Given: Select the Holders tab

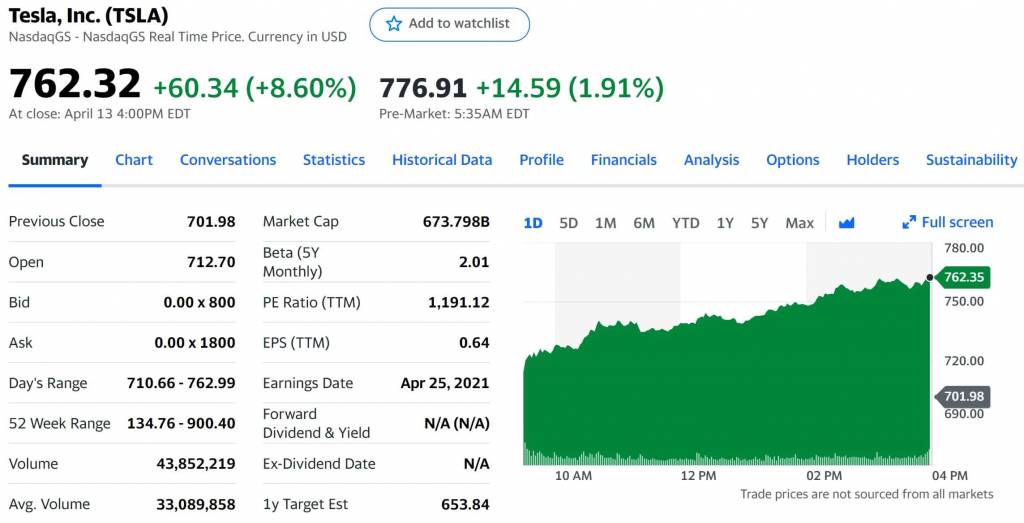Looking at the screenshot, I should [x=872, y=160].
